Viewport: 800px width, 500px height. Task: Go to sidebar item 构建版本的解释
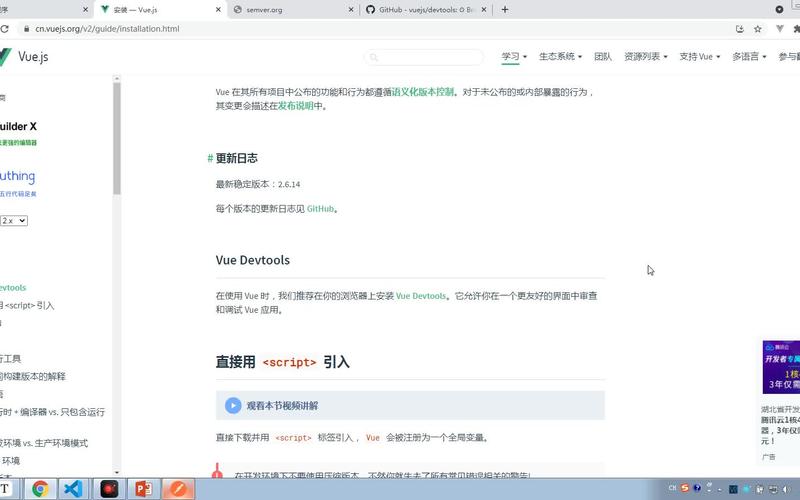pos(33,377)
